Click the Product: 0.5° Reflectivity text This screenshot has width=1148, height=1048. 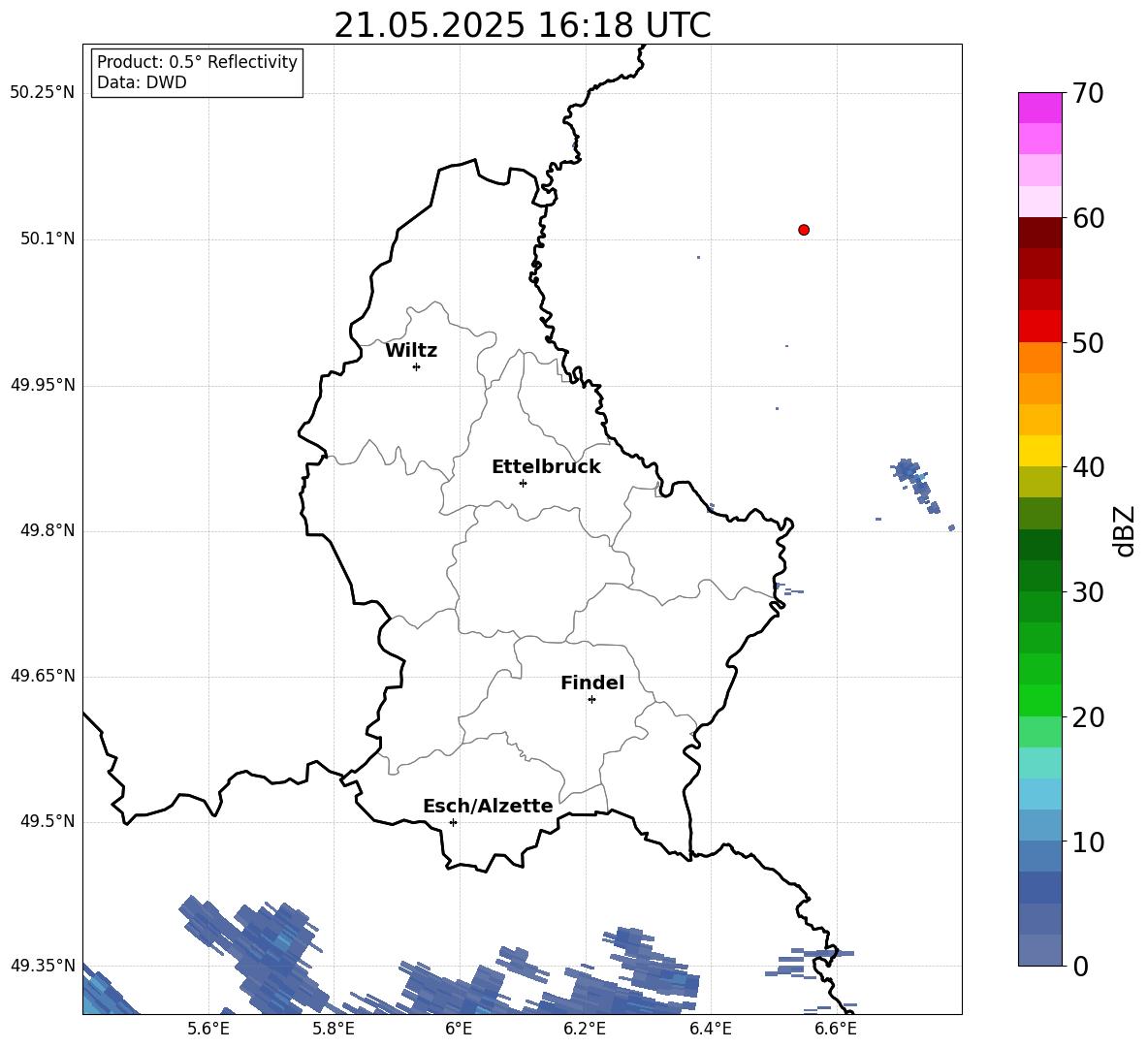click(197, 62)
